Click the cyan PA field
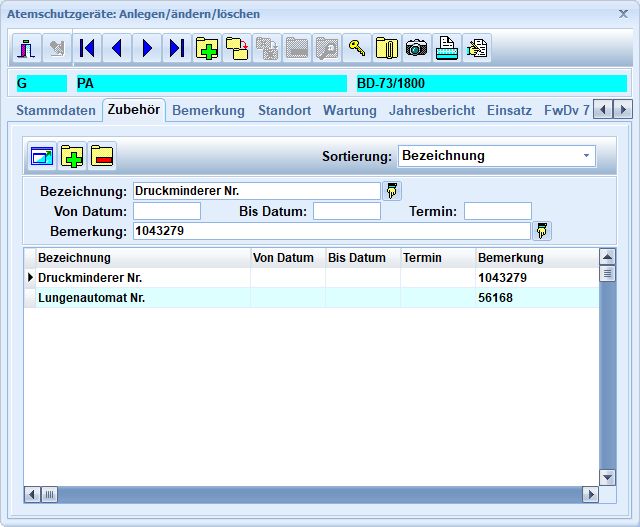This screenshot has width=640, height=527. point(211,83)
